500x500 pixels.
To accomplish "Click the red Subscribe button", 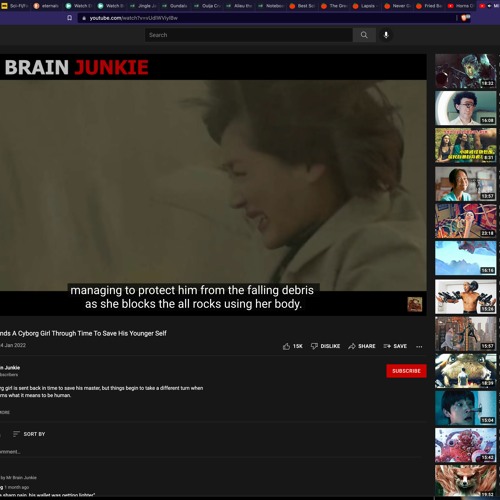I will click(406, 371).
